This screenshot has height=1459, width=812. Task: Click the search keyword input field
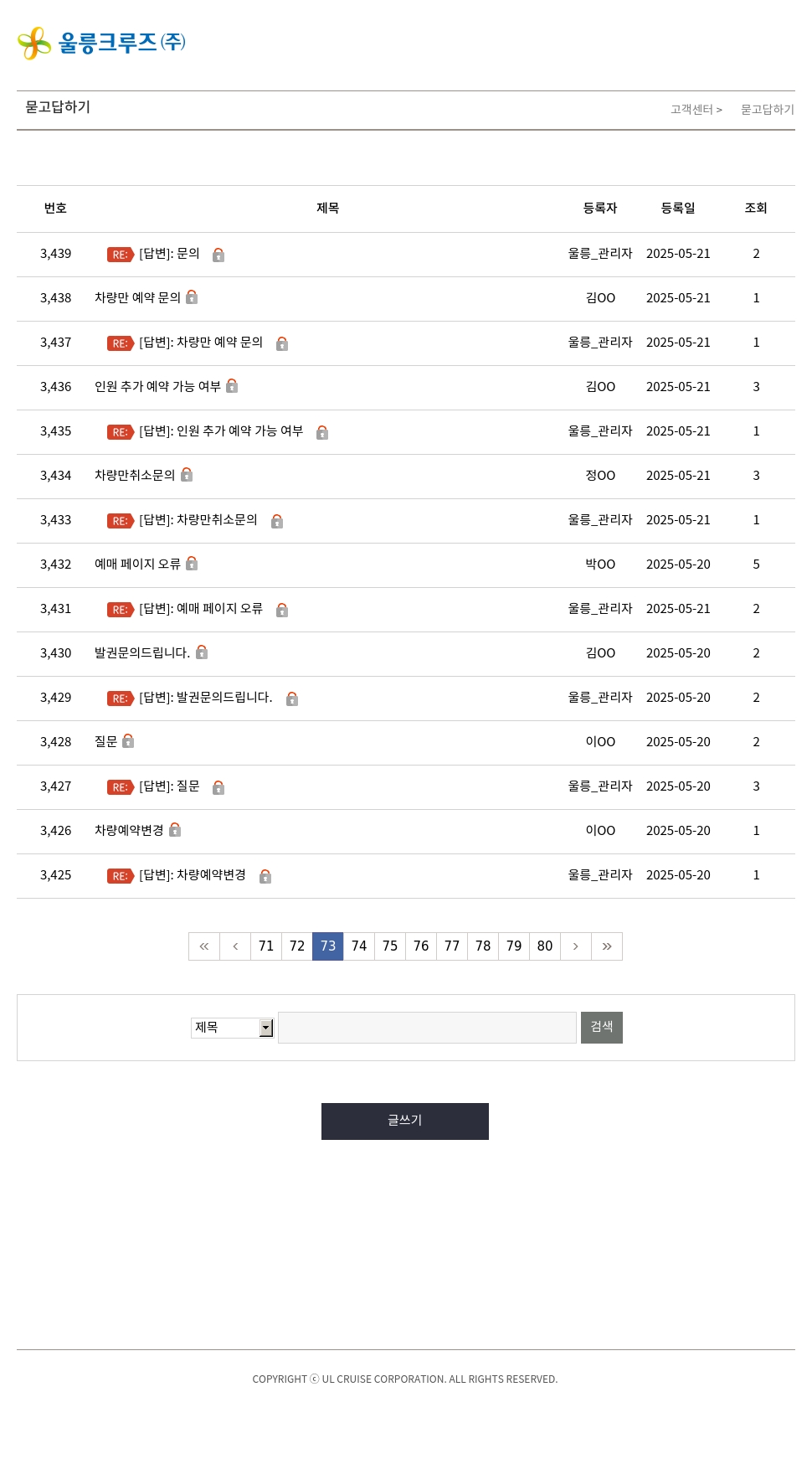click(x=427, y=1028)
